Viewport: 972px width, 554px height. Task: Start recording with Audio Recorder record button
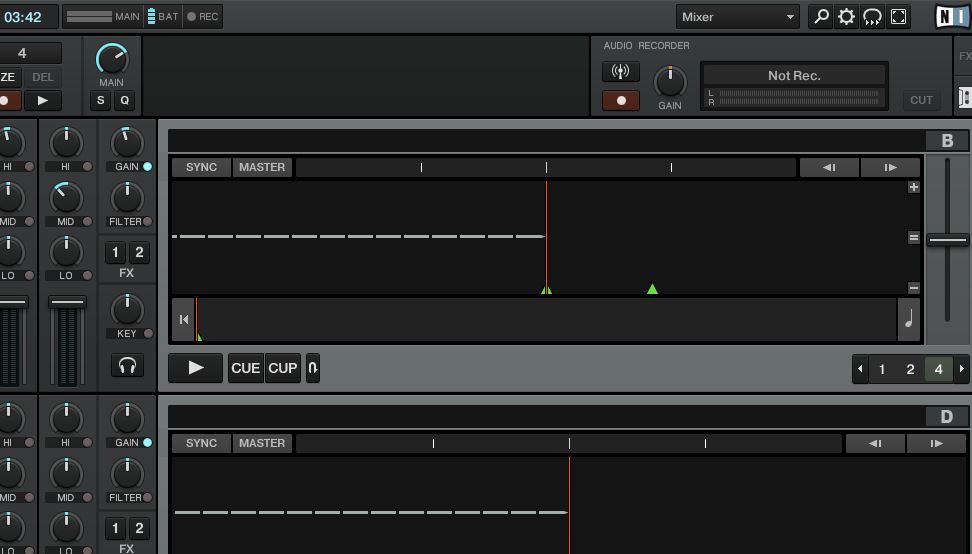(x=620, y=100)
